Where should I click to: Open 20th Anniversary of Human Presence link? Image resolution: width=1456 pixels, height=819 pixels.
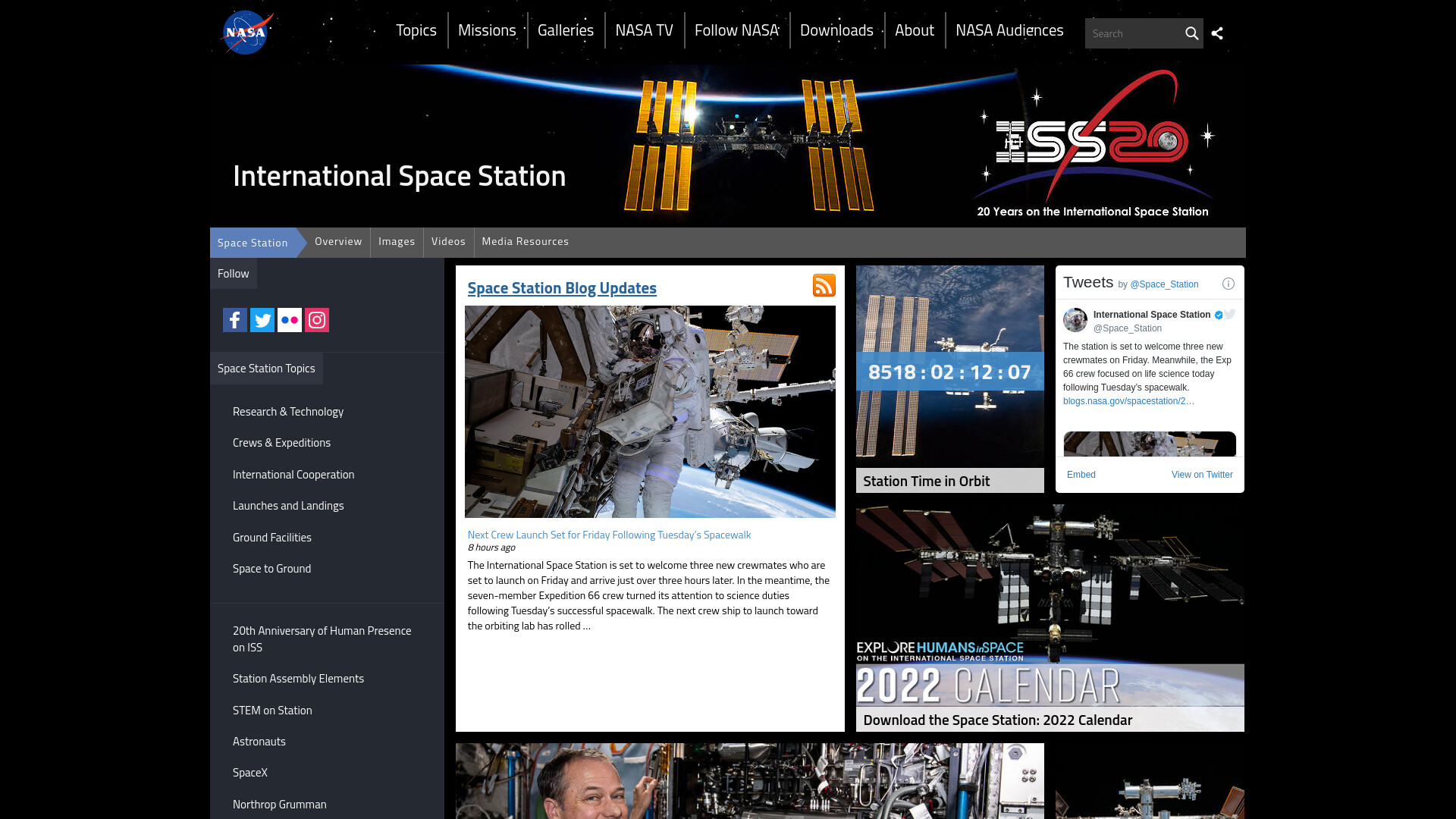click(x=322, y=639)
